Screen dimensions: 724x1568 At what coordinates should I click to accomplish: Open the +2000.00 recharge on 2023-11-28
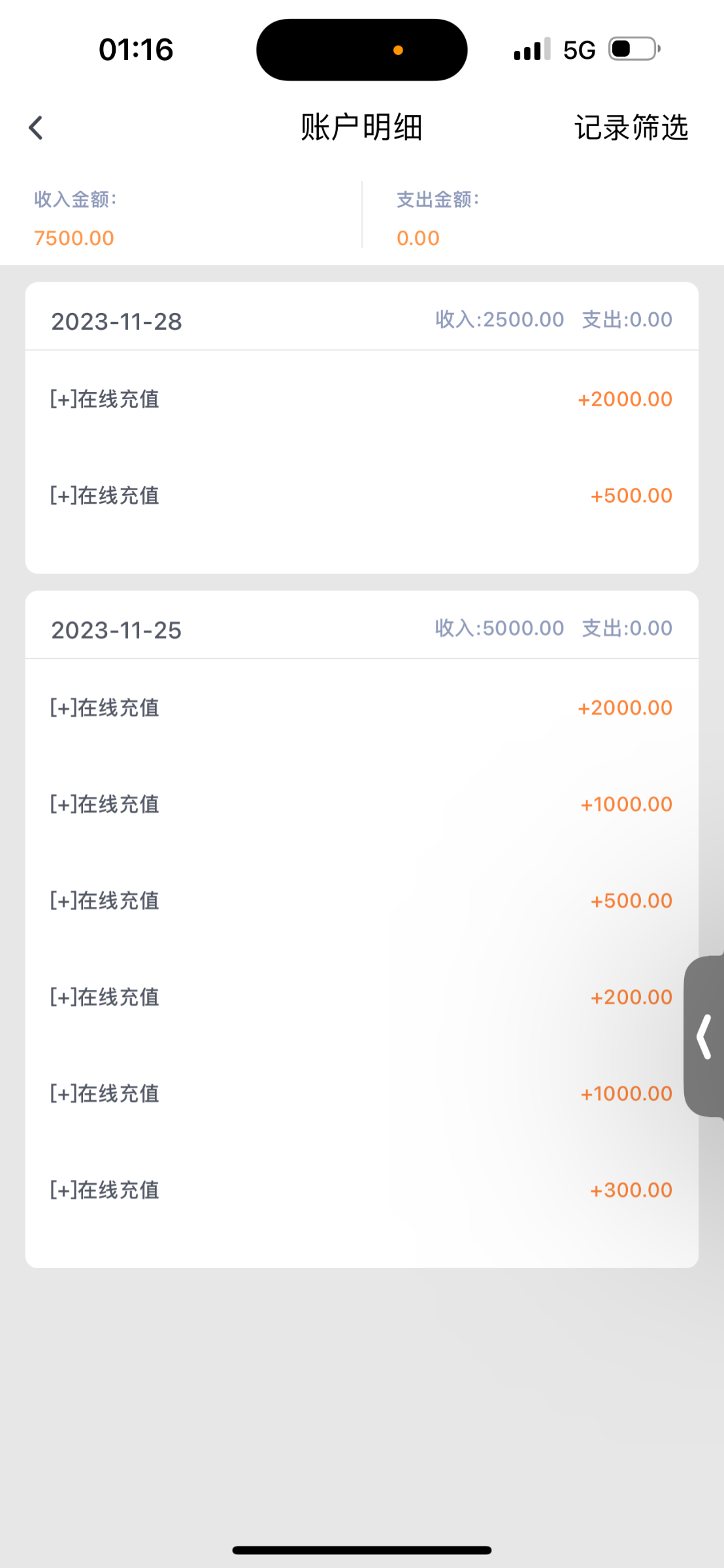pyautogui.click(x=362, y=399)
